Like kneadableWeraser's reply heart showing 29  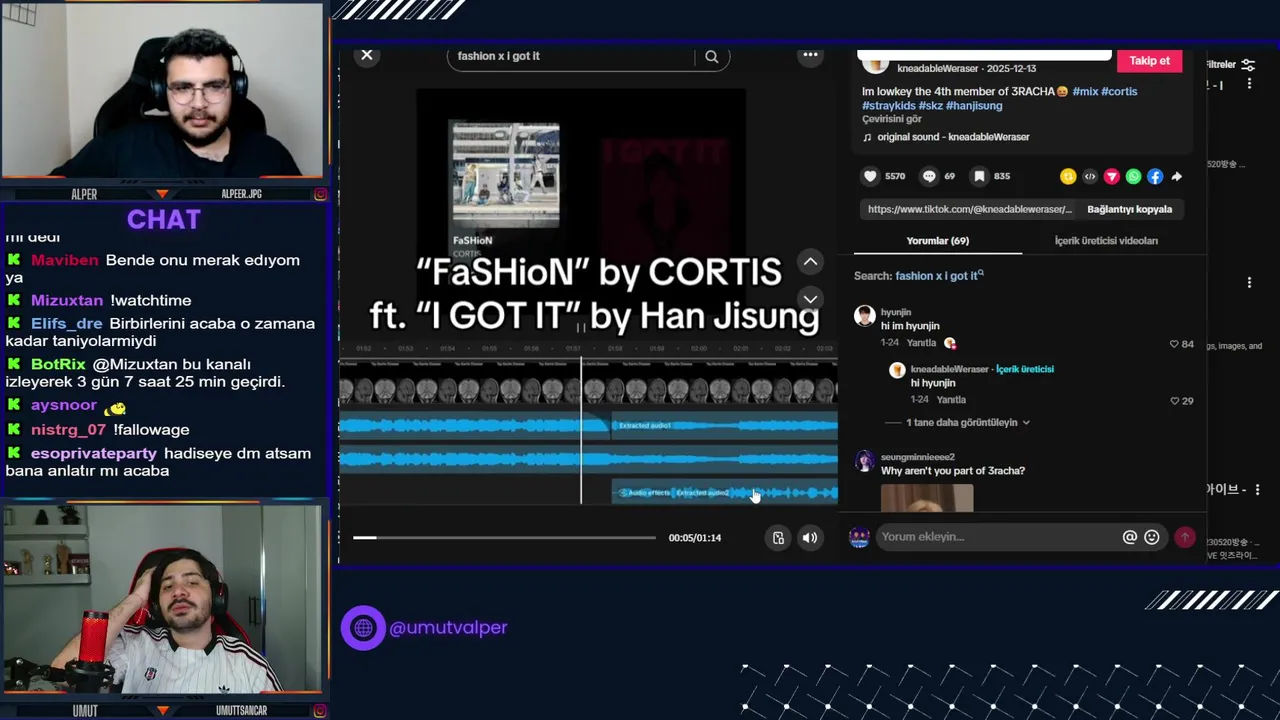click(x=1174, y=401)
